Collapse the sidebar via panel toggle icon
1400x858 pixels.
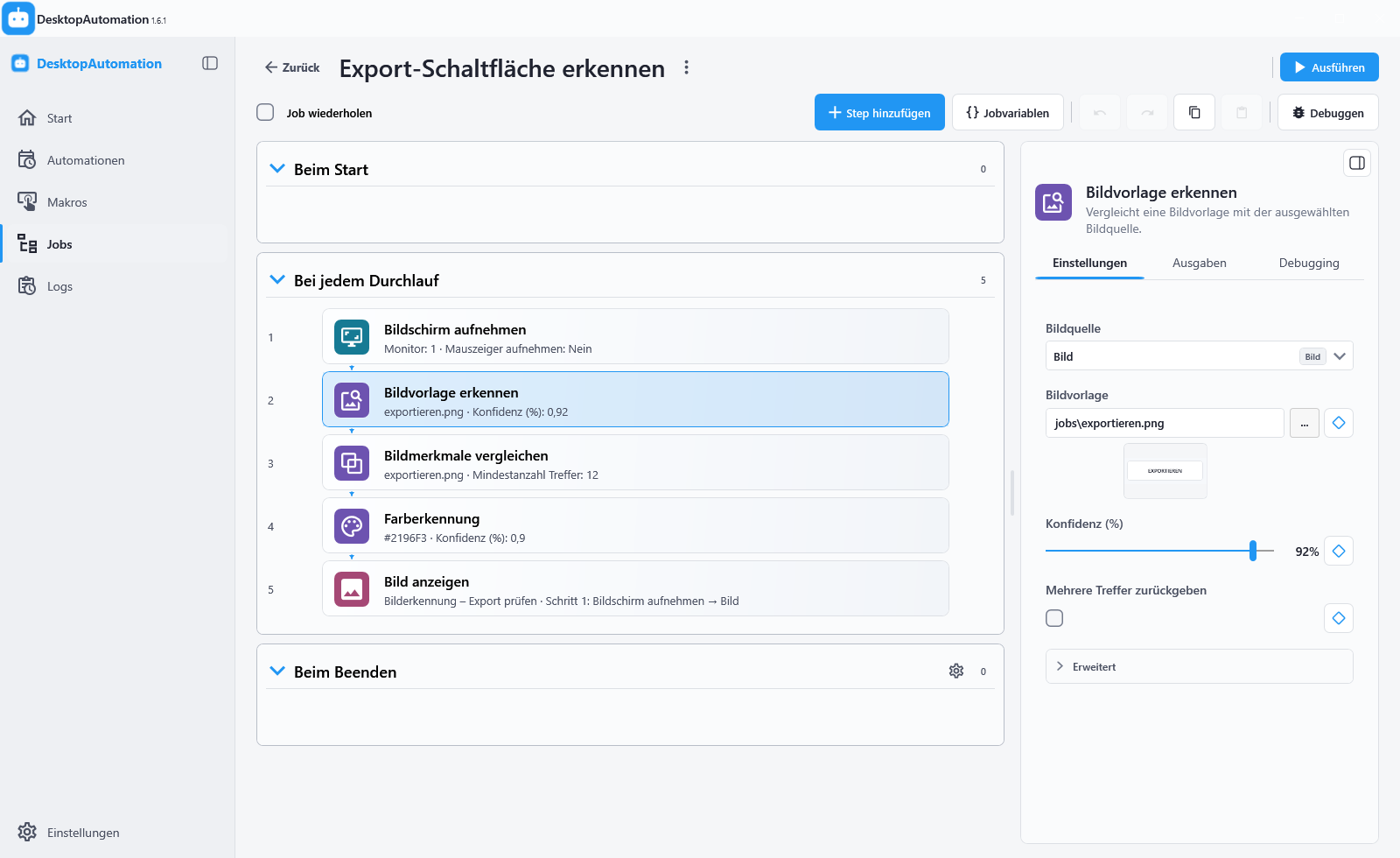point(210,63)
